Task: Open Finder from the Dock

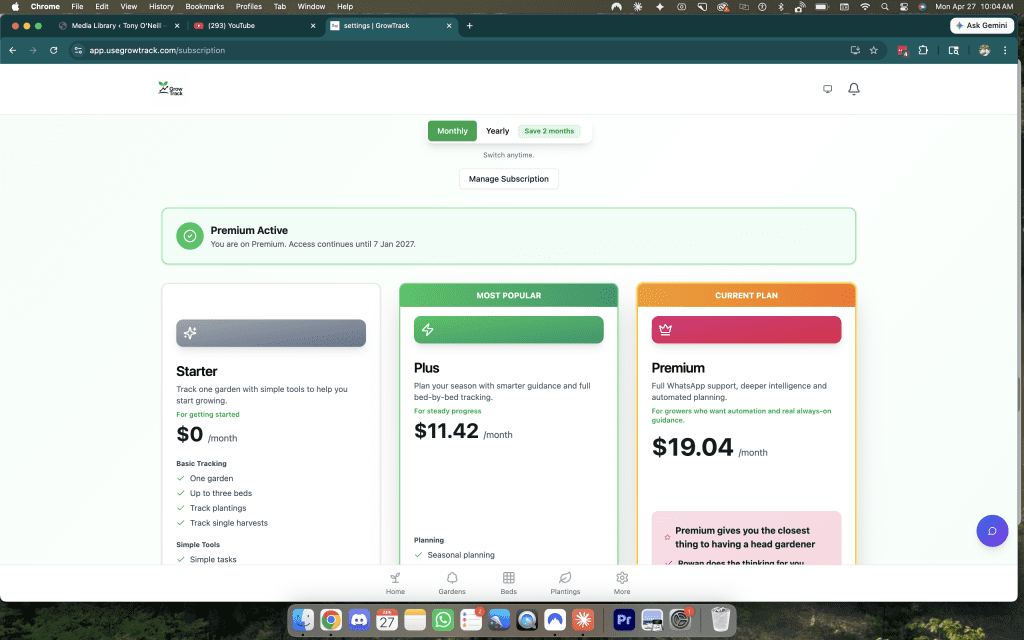Action: coord(303,619)
